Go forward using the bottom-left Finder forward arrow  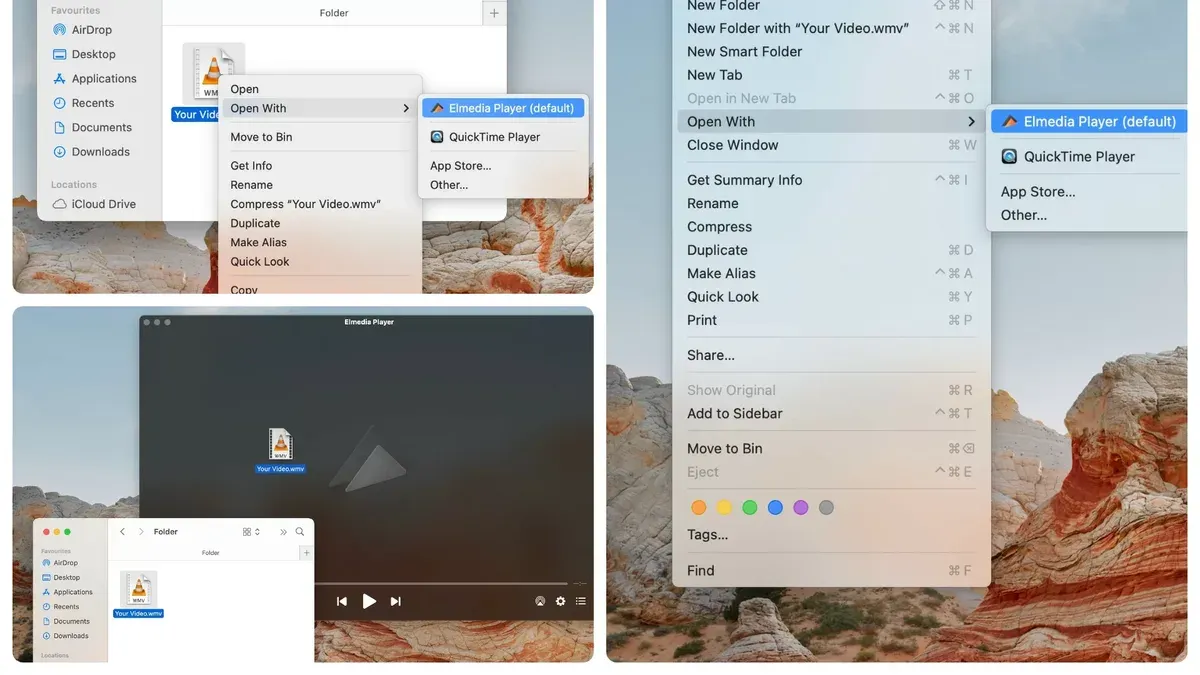coord(141,532)
